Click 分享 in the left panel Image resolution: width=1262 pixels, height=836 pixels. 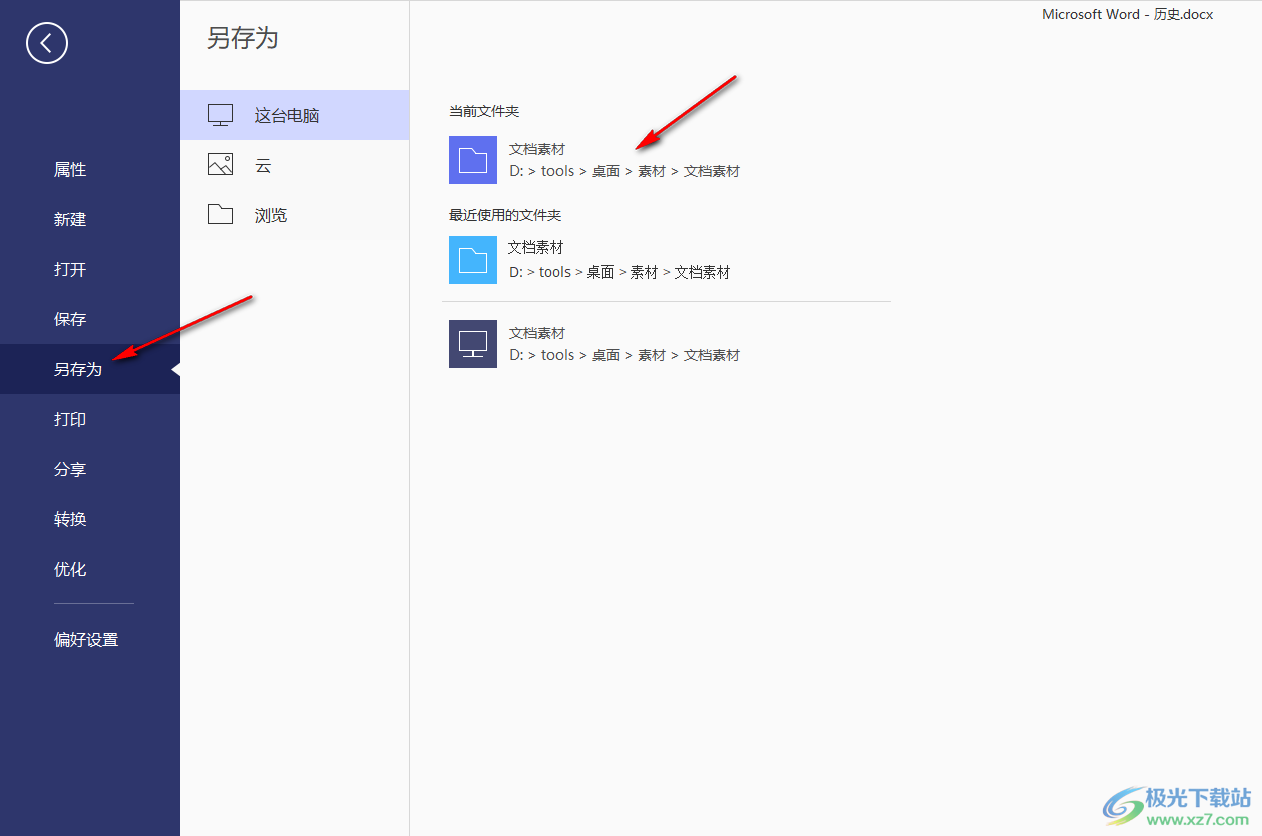70,470
